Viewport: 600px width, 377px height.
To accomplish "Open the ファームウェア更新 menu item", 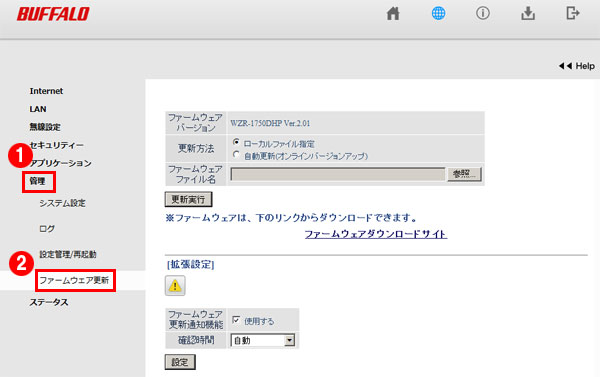I will pyautogui.click(x=74, y=280).
